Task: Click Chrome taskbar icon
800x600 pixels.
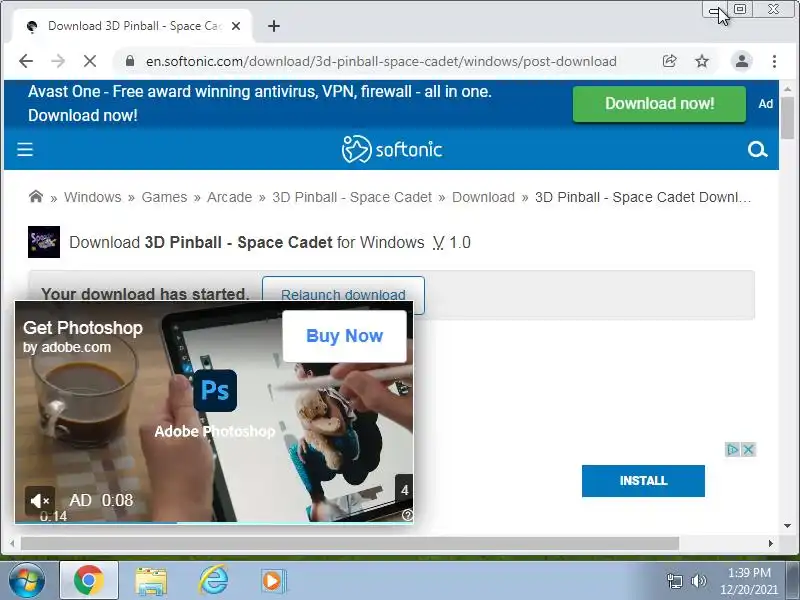Action: (89, 581)
